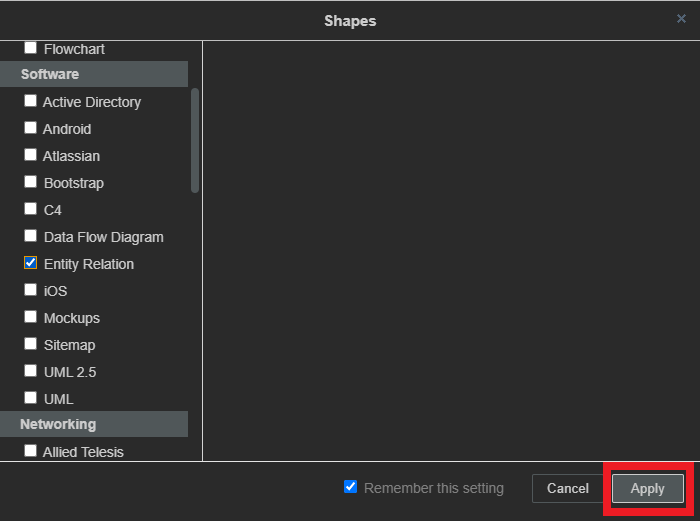Image resolution: width=700 pixels, height=521 pixels.
Task: Enable the Flowchart shape library checkbox
Action: pos(30,48)
